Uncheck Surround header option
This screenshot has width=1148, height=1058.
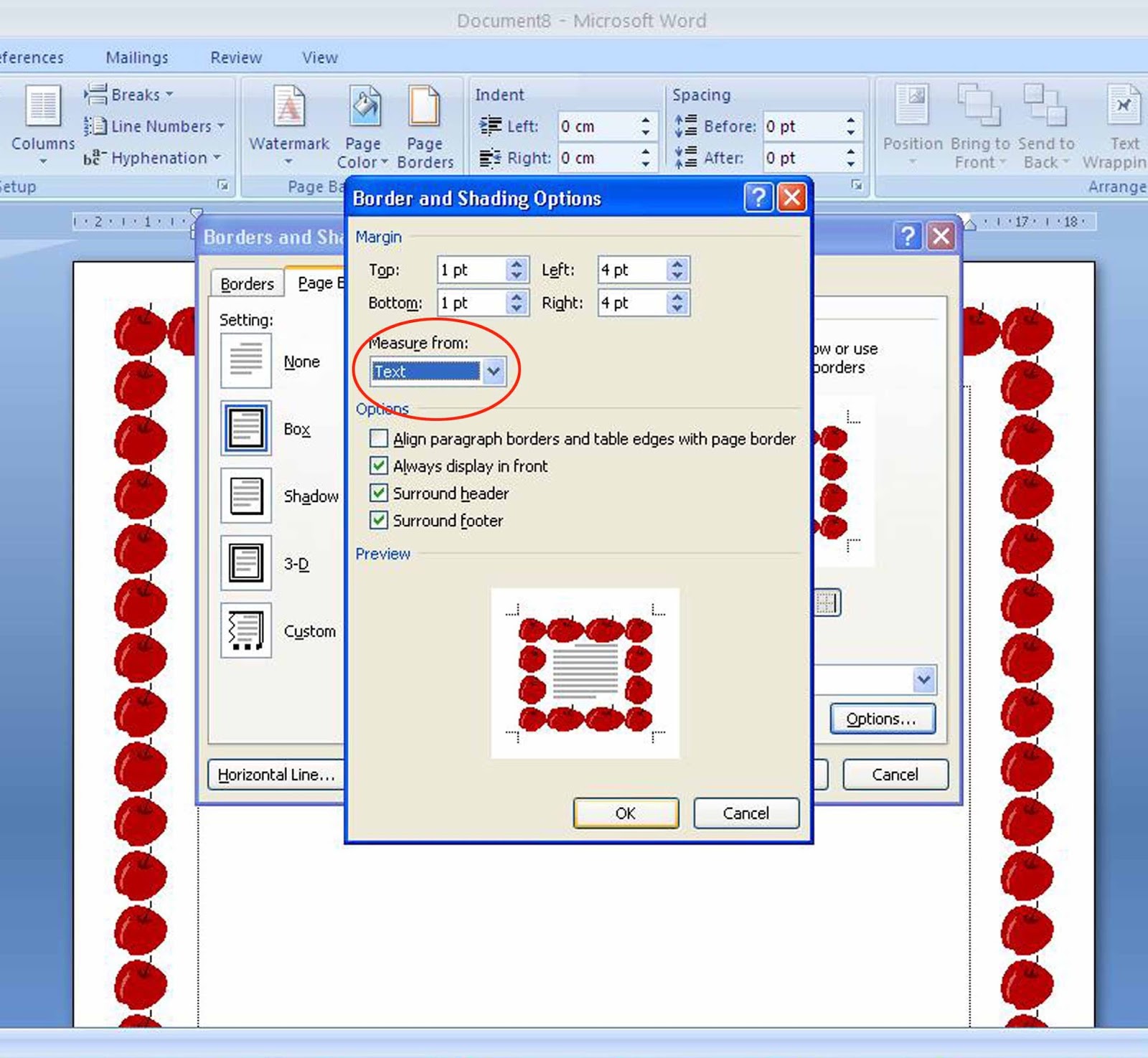point(378,493)
